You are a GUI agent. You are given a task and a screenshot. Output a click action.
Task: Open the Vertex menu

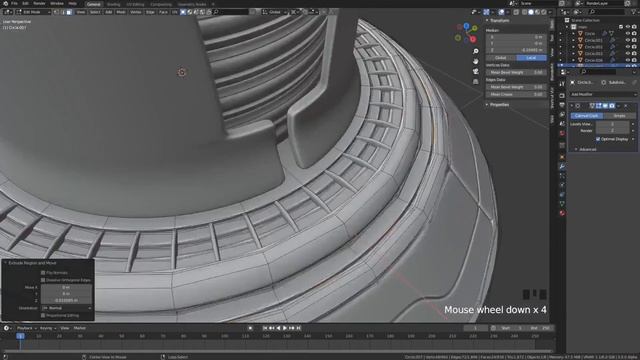pos(136,12)
